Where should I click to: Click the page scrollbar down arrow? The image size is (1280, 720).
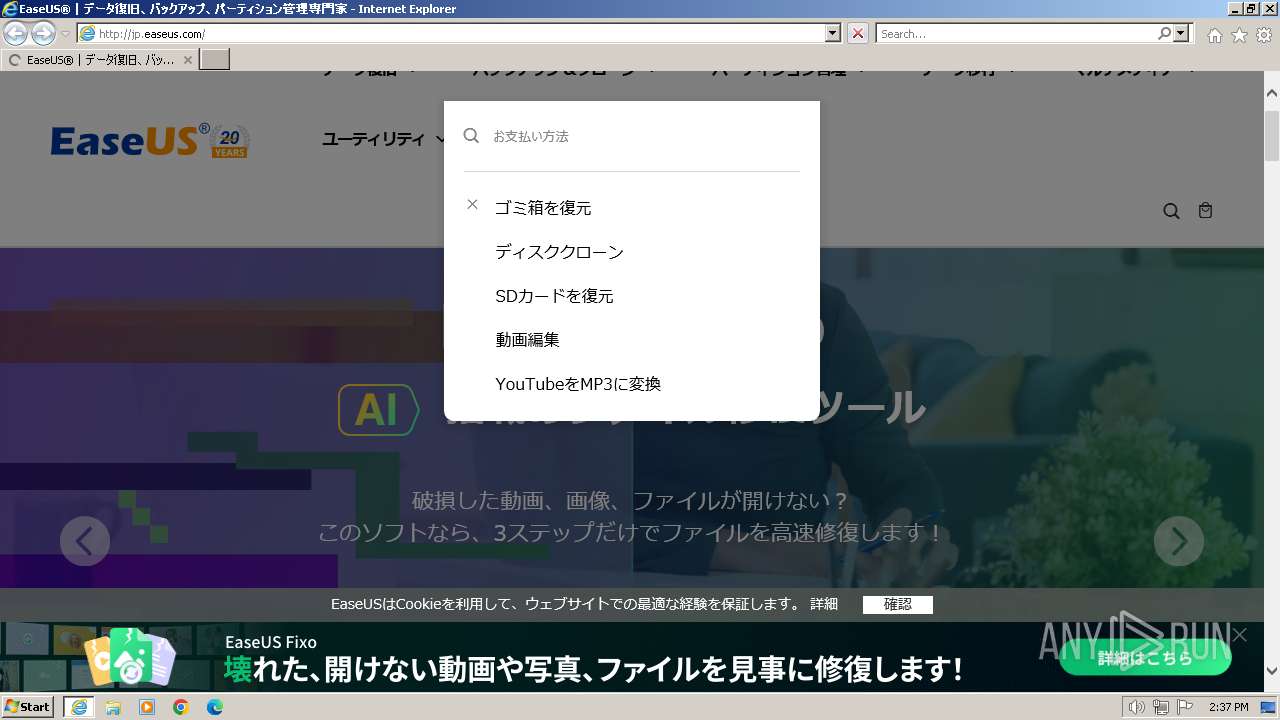(1272, 671)
